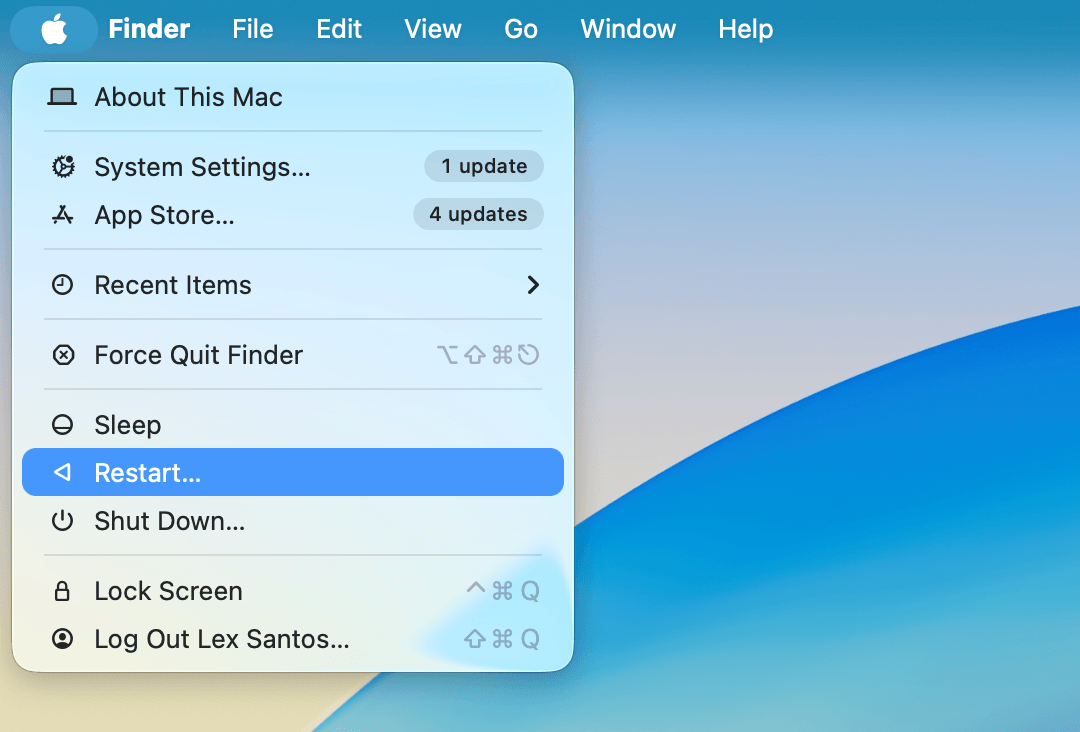
Task: Choose Log Out Lex Santos…
Action: coord(293,639)
